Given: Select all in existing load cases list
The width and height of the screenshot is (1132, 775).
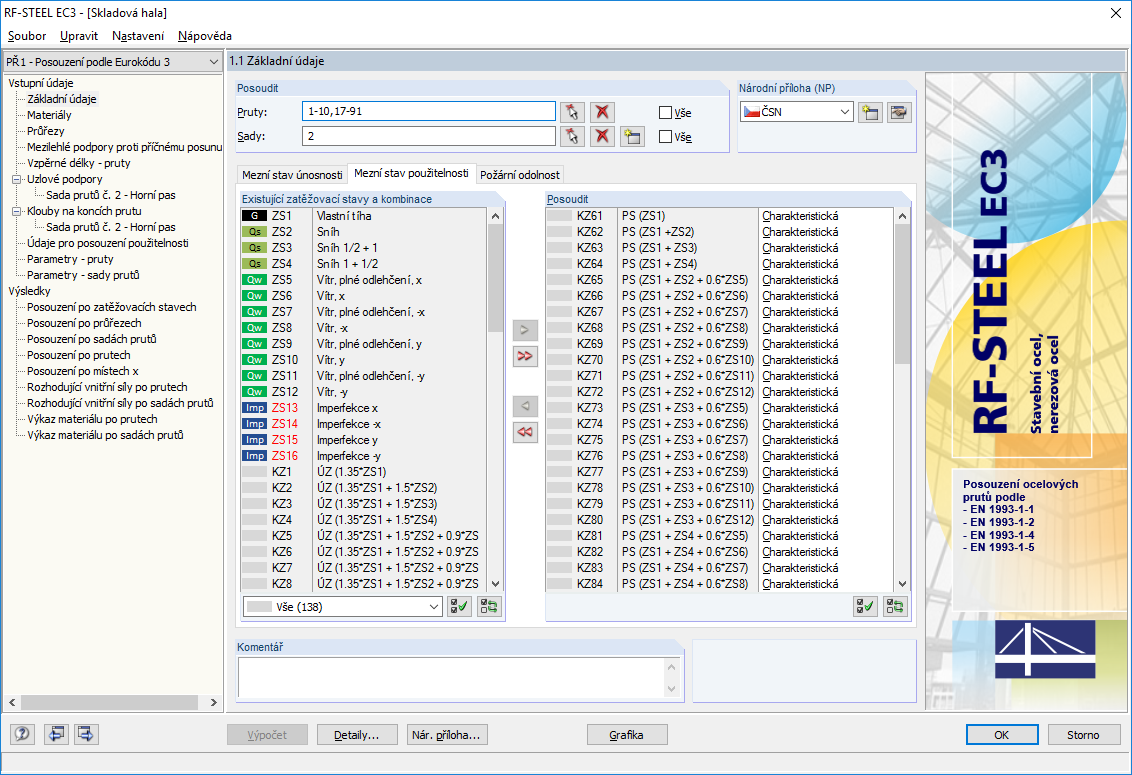Looking at the screenshot, I should click(459, 607).
